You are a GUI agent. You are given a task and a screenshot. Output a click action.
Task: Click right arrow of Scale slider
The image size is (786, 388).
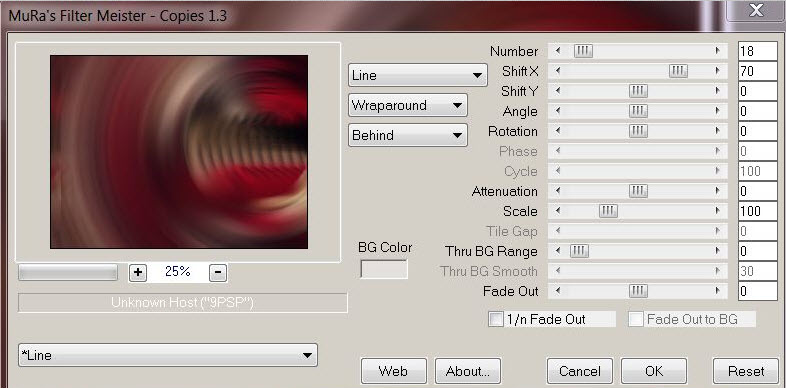(718, 211)
